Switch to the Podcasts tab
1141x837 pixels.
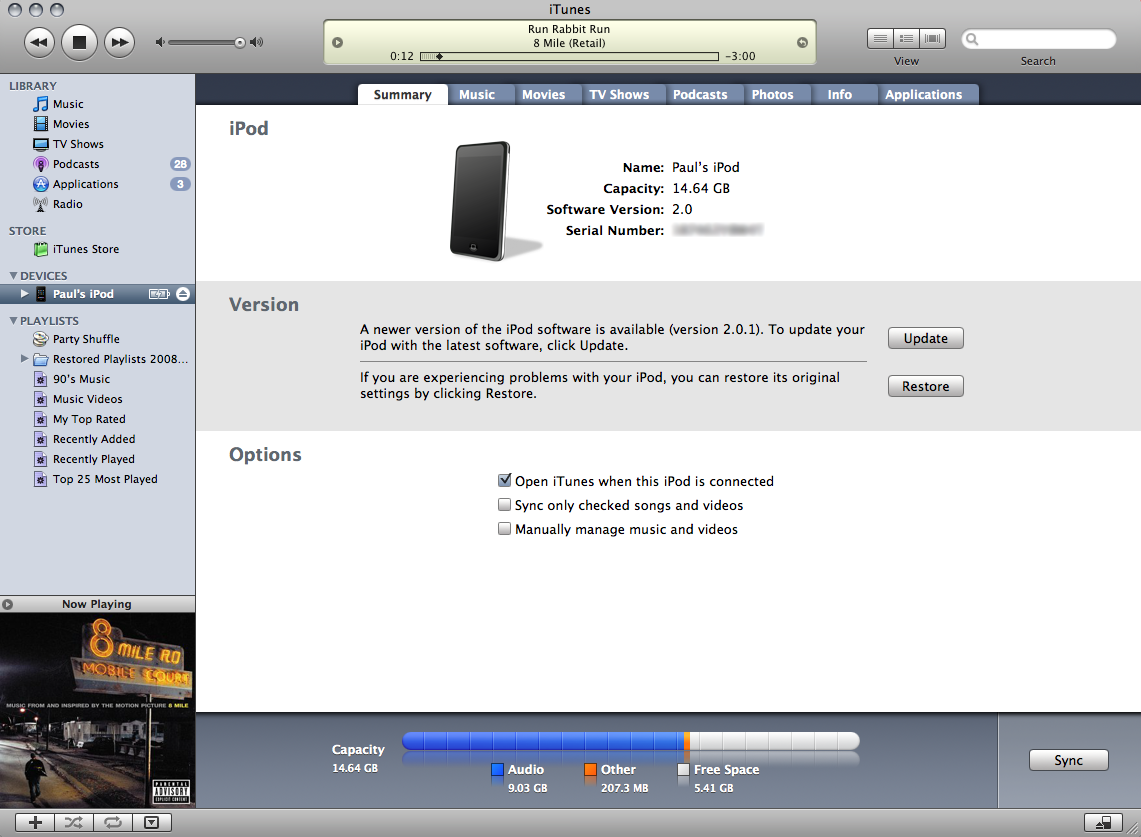(700, 95)
